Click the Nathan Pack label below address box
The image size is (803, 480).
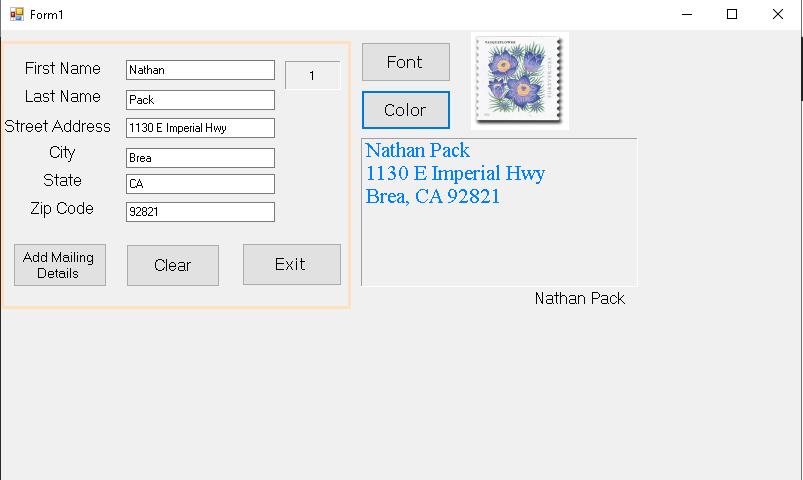point(579,299)
